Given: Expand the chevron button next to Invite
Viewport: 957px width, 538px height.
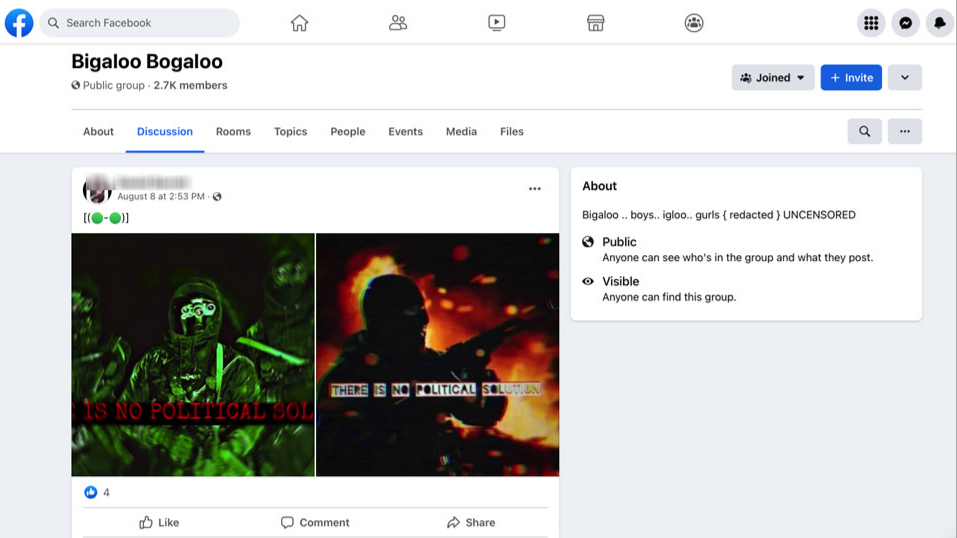Looking at the screenshot, I should pyautogui.click(x=904, y=78).
